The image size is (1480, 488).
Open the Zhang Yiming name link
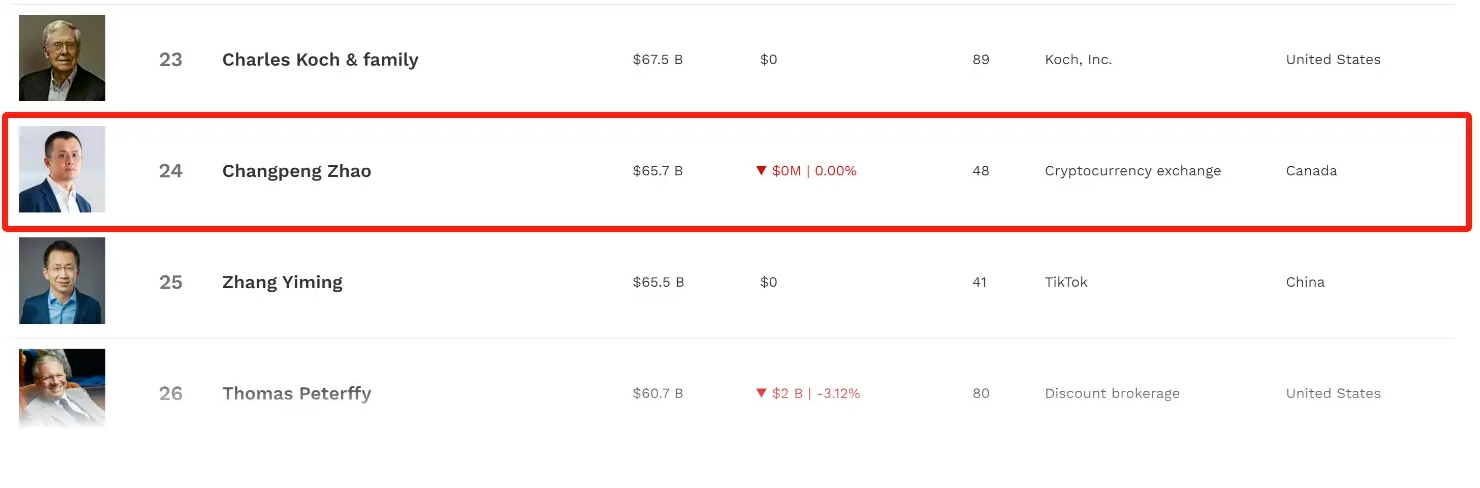pyautogui.click(x=282, y=282)
